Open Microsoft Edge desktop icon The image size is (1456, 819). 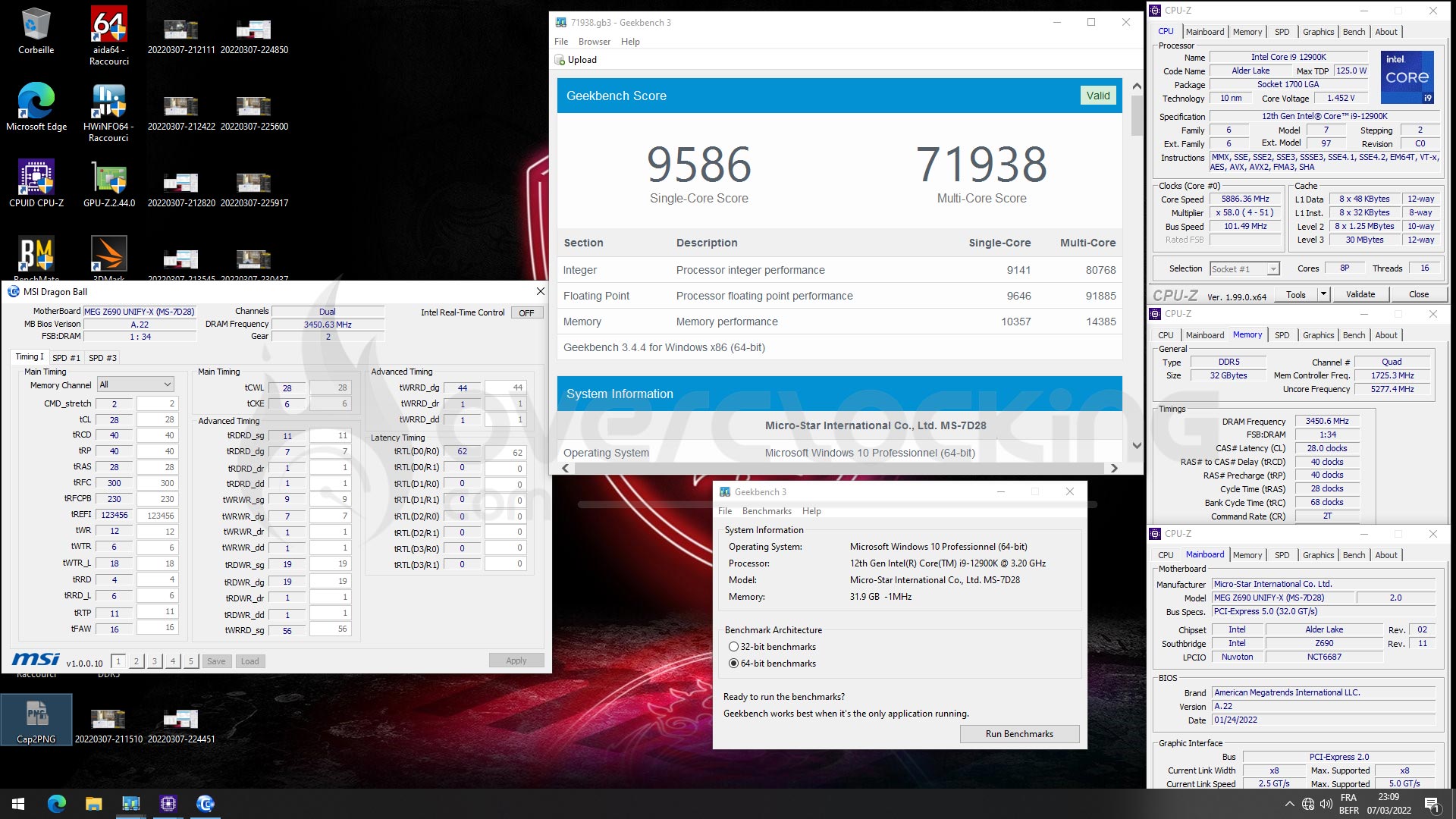(36, 107)
